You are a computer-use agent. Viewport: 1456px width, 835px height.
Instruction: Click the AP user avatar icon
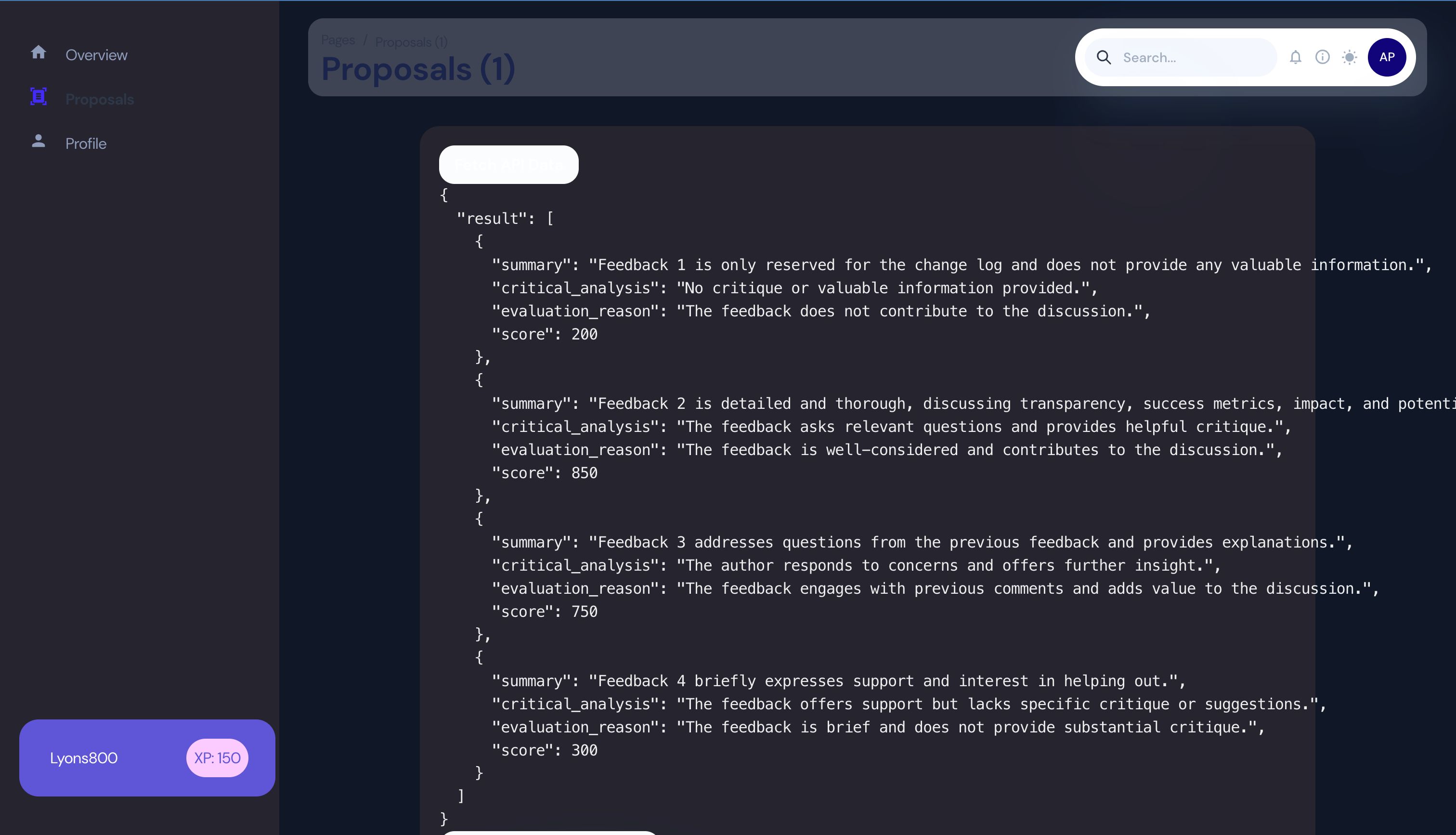(x=1387, y=57)
